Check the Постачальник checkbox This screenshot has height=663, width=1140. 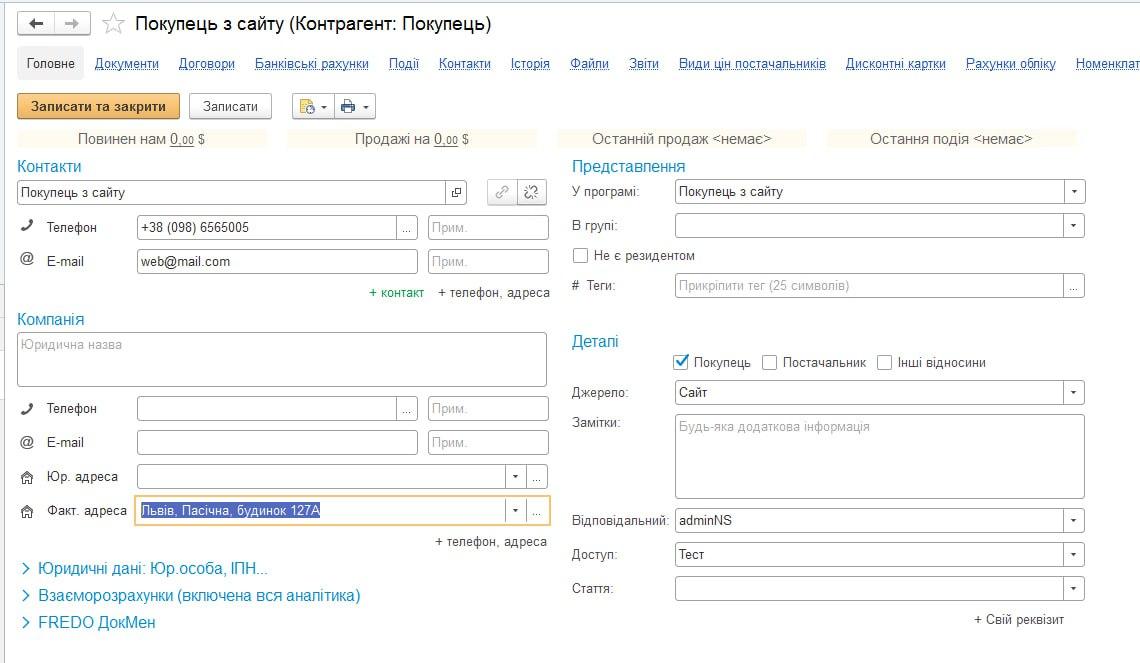(769, 362)
